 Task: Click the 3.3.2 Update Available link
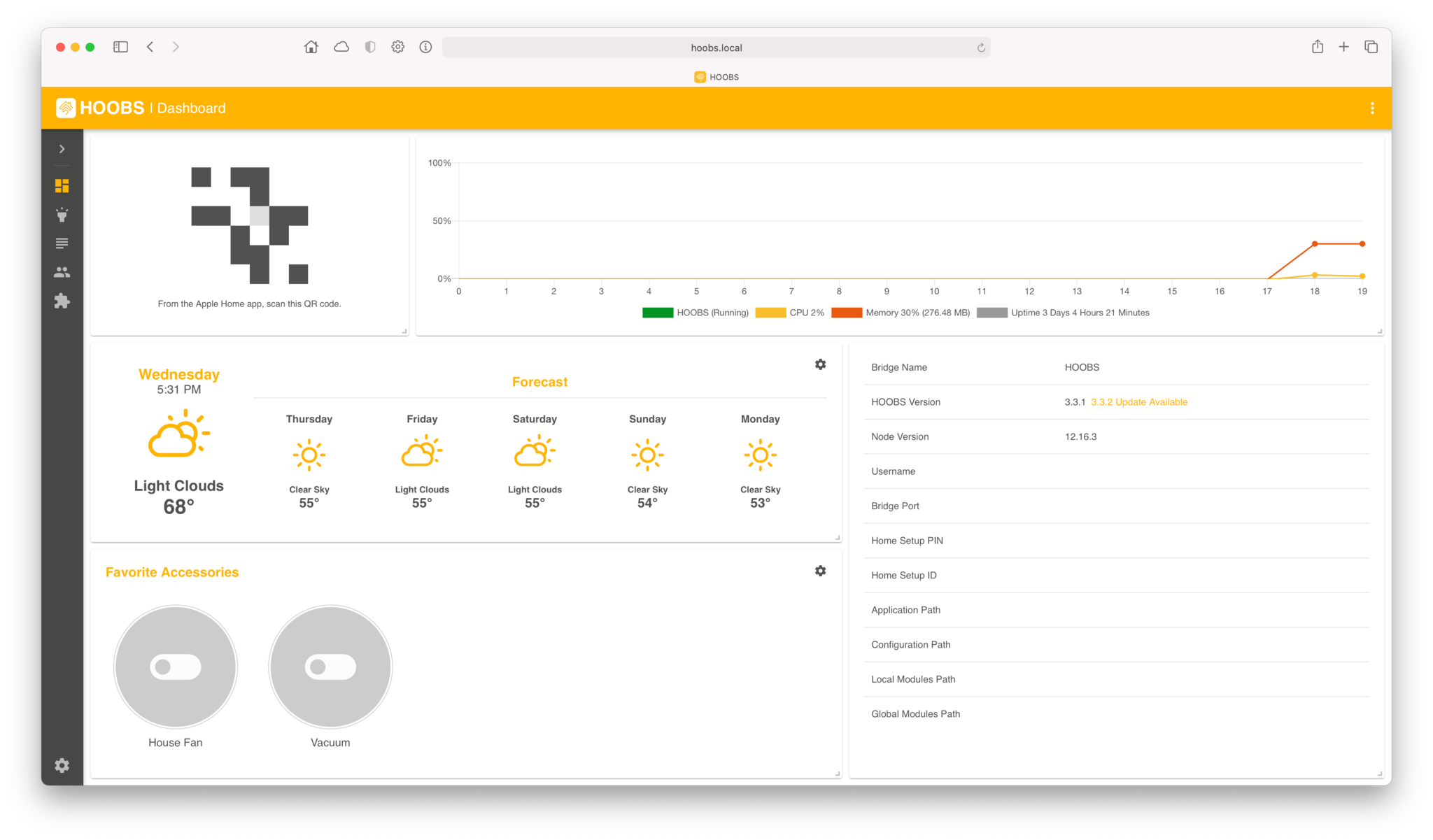click(1138, 402)
